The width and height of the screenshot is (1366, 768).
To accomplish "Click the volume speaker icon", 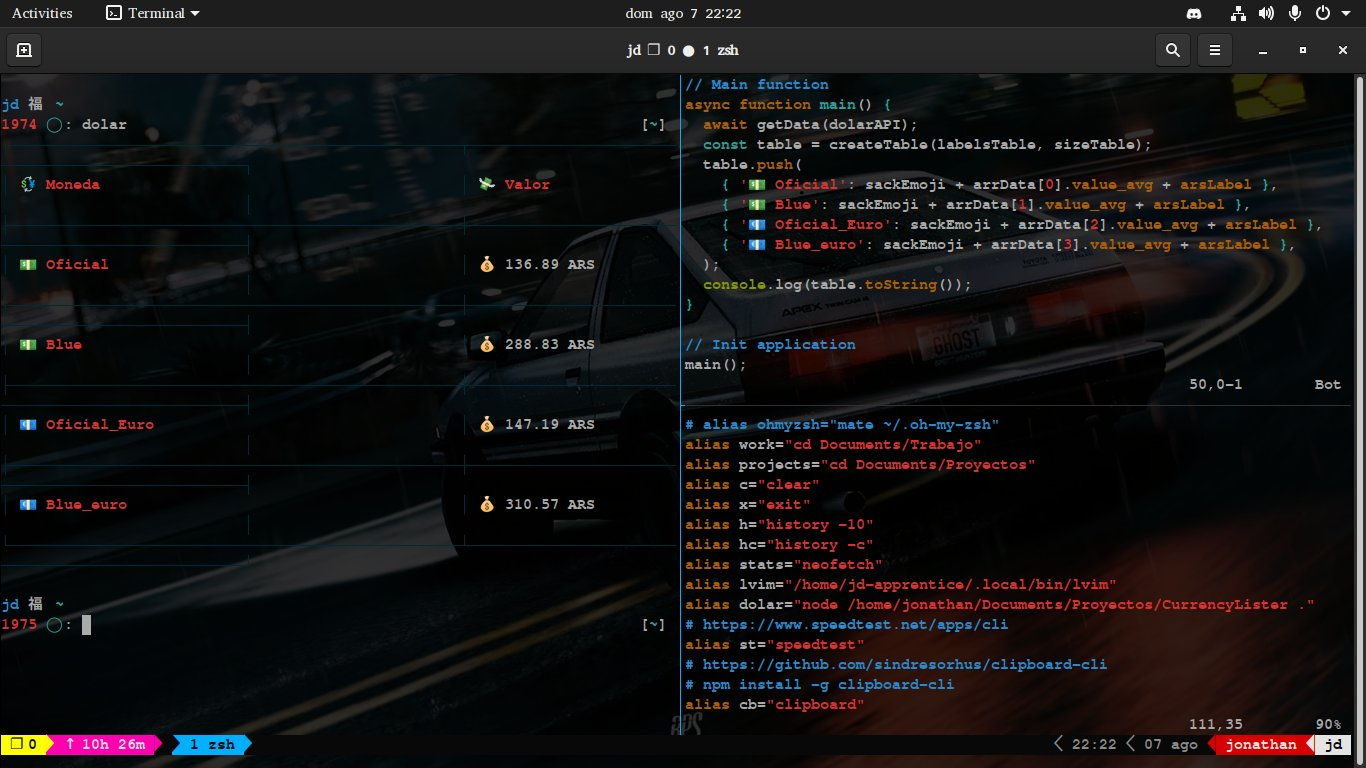I will click(1266, 13).
